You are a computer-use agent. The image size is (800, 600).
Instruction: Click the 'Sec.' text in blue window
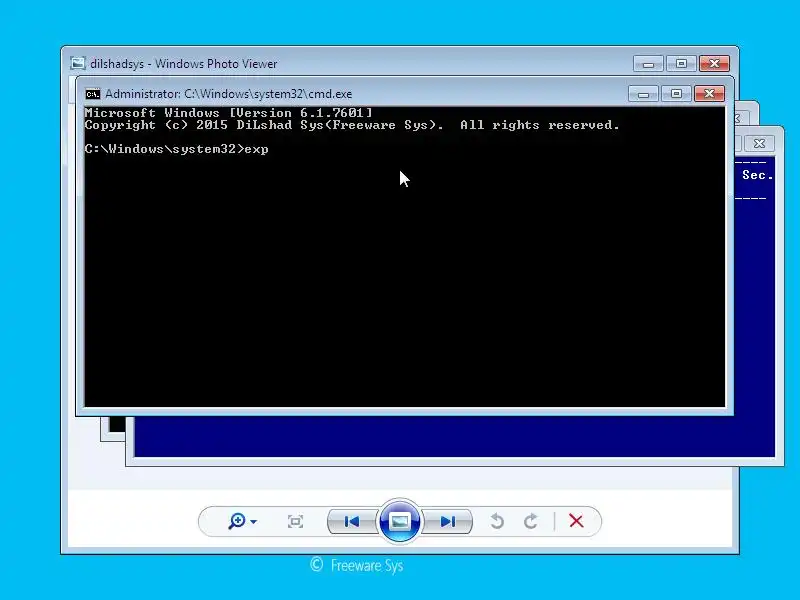(x=757, y=175)
